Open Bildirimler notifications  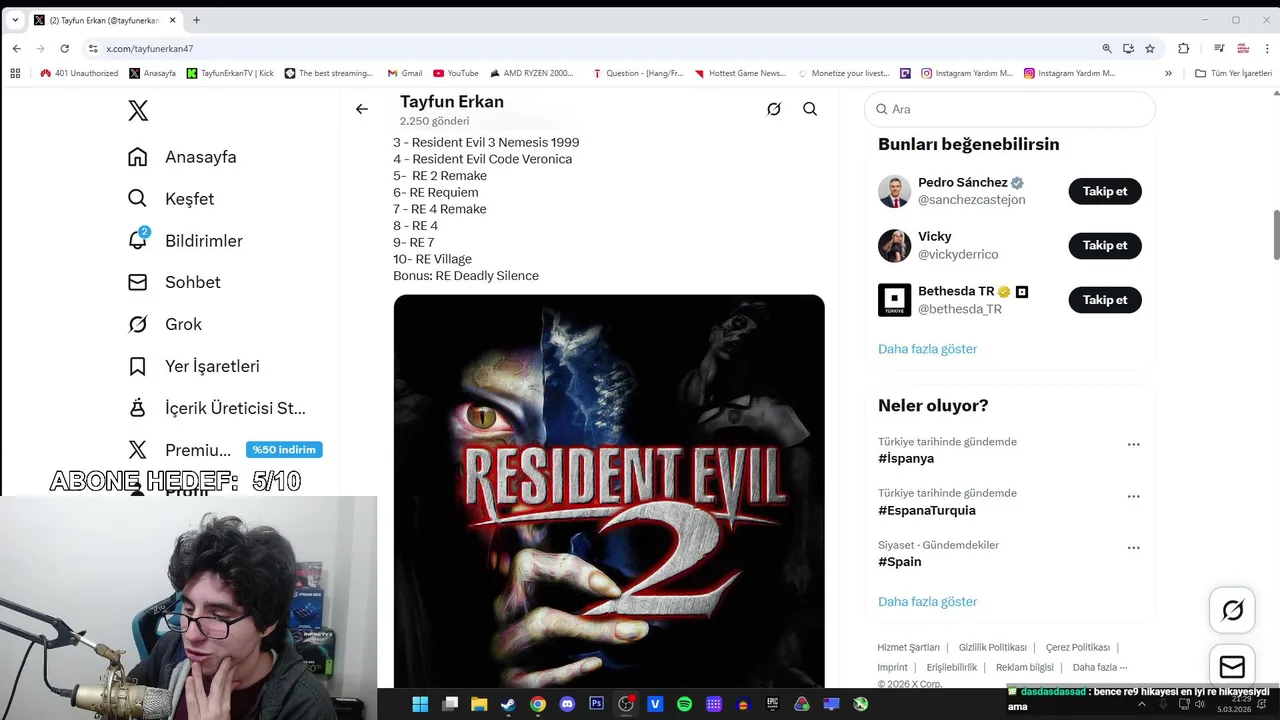(x=185, y=241)
